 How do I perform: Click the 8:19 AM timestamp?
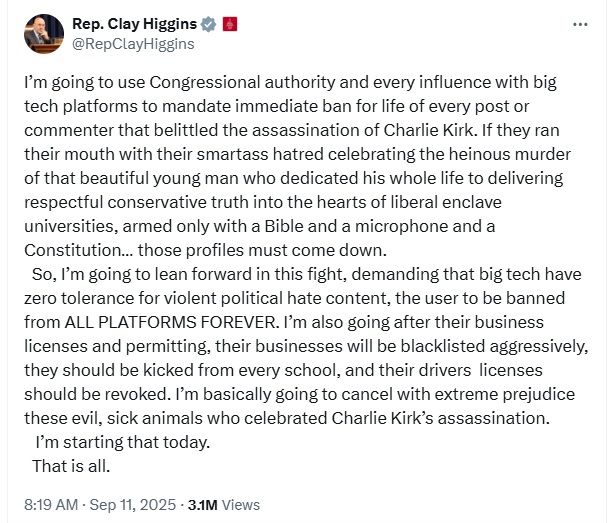coord(51,505)
